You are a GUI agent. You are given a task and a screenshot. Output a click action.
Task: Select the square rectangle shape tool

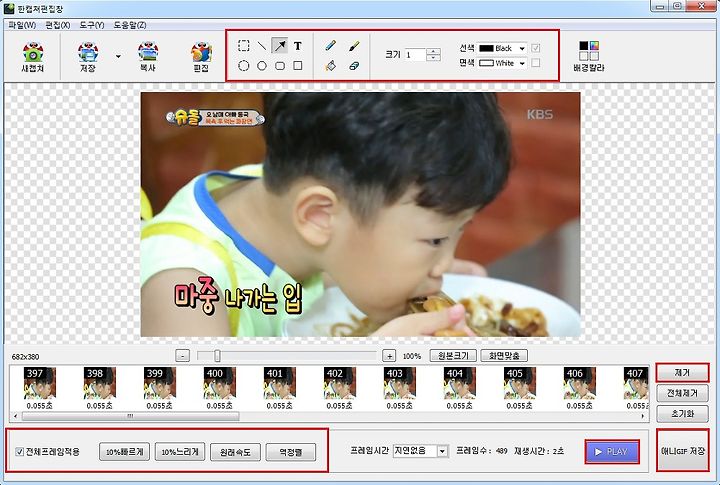coord(298,66)
